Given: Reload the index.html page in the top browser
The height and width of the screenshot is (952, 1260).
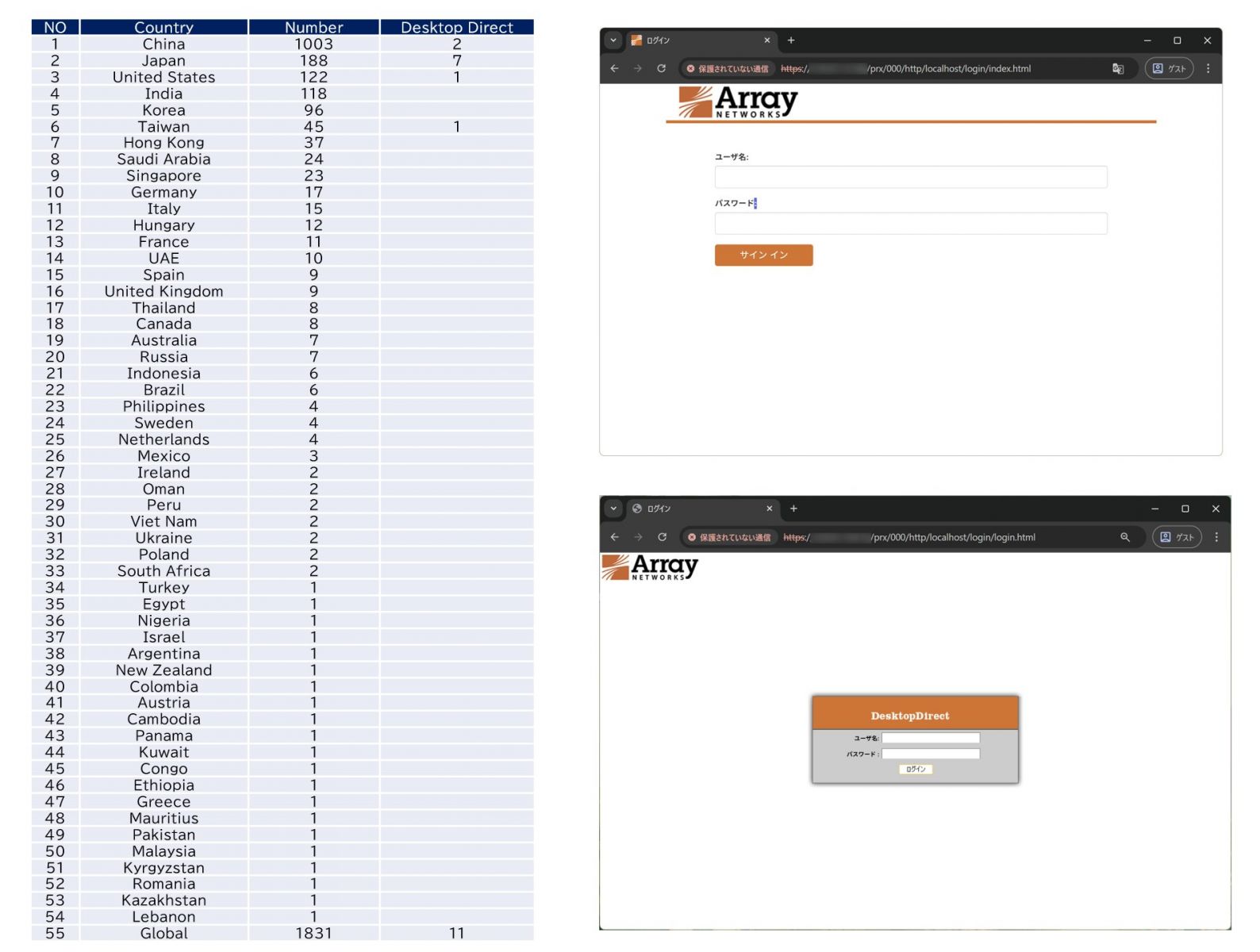Looking at the screenshot, I should [661, 68].
